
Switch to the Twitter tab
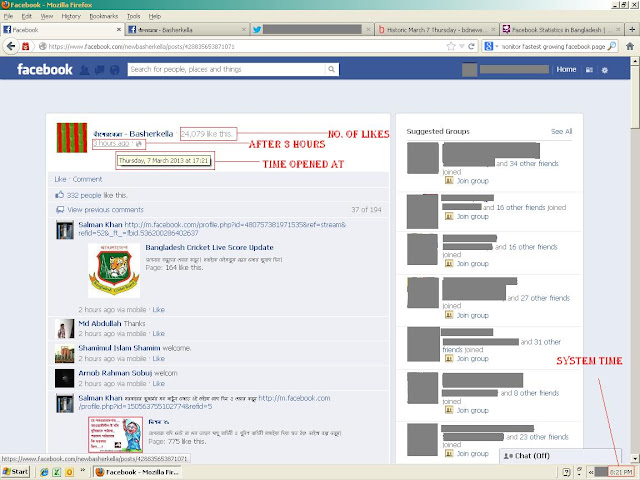click(x=311, y=30)
